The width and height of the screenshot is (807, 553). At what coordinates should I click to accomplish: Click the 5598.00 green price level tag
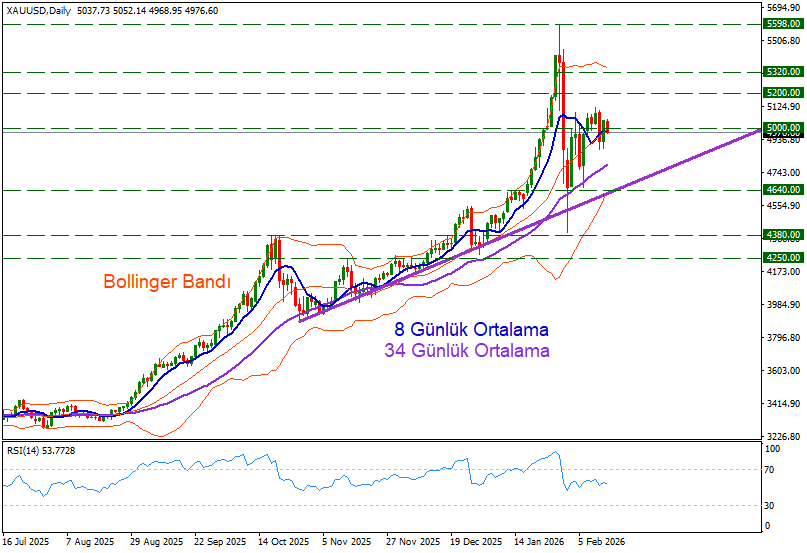pos(781,23)
